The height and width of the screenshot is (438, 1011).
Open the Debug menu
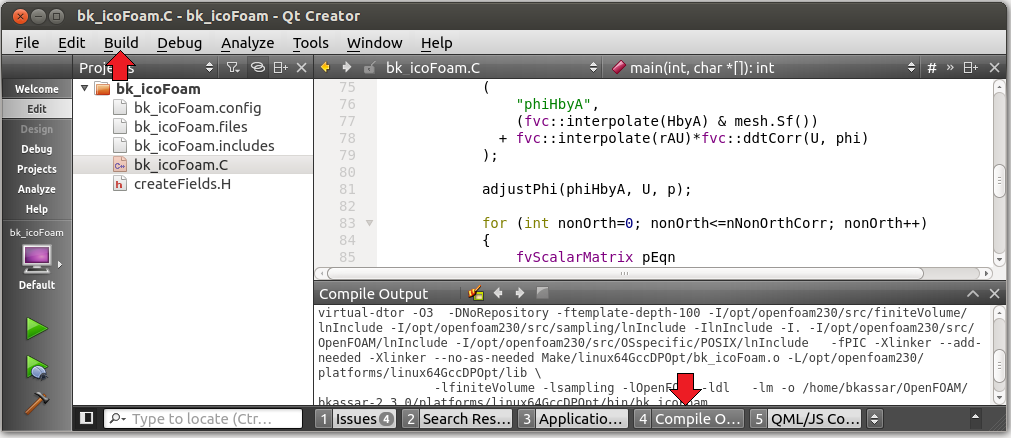[x=179, y=43]
